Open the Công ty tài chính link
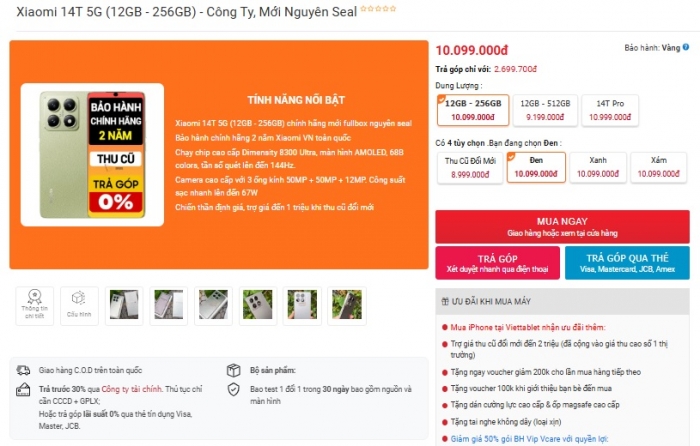Image resolution: width=700 pixels, height=446 pixels. pos(132,389)
